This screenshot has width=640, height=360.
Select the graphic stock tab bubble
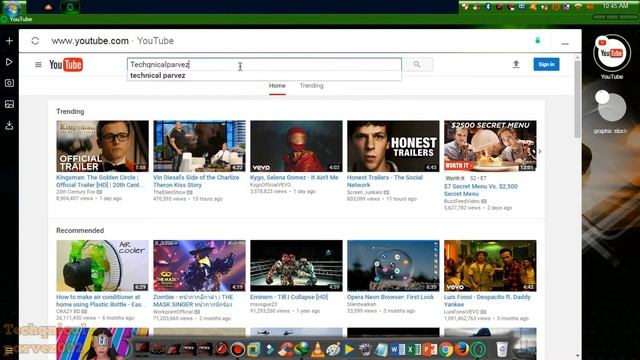click(x=611, y=107)
